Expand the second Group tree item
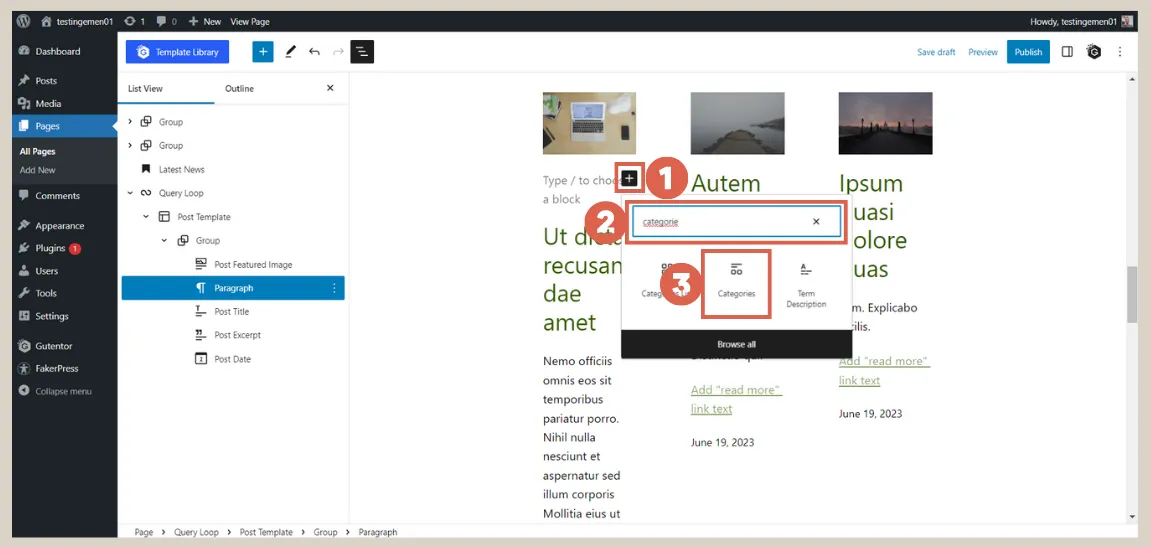1151x547 pixels. coord(130,145)
